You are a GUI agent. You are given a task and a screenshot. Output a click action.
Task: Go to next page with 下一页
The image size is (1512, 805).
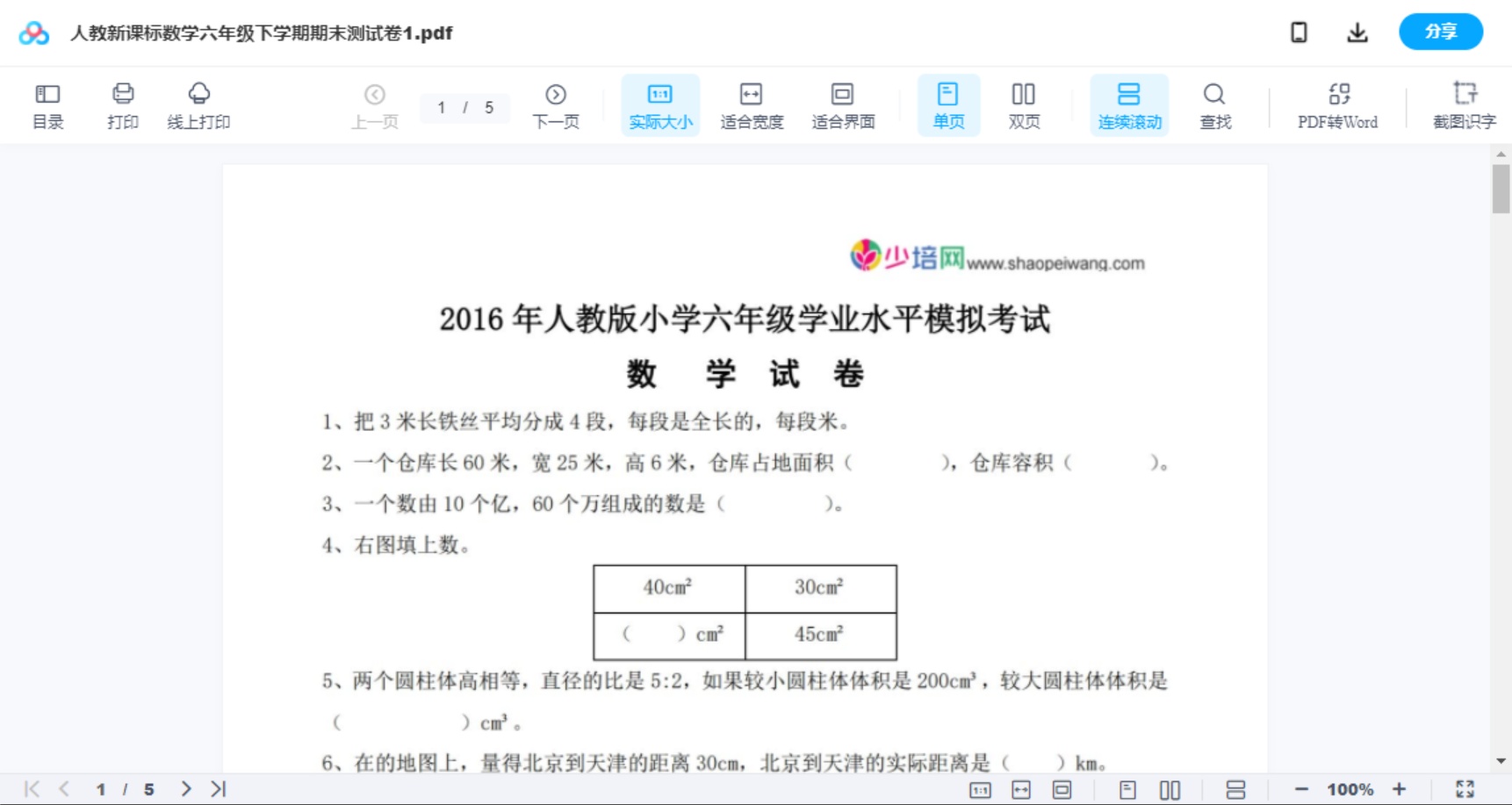pyautogui.click(x=556, y=104)
